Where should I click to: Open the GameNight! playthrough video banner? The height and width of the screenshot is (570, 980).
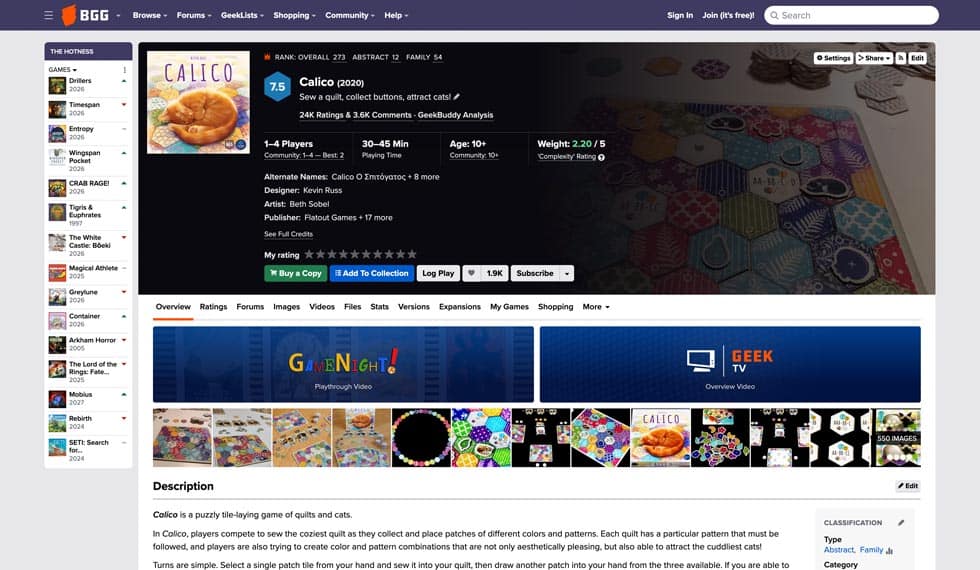point(343,364)
